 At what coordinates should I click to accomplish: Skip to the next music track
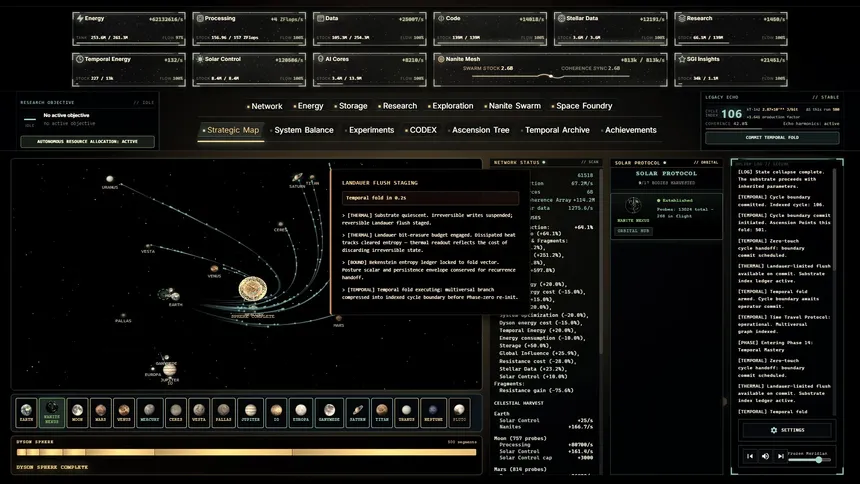[x=780, y=456]
